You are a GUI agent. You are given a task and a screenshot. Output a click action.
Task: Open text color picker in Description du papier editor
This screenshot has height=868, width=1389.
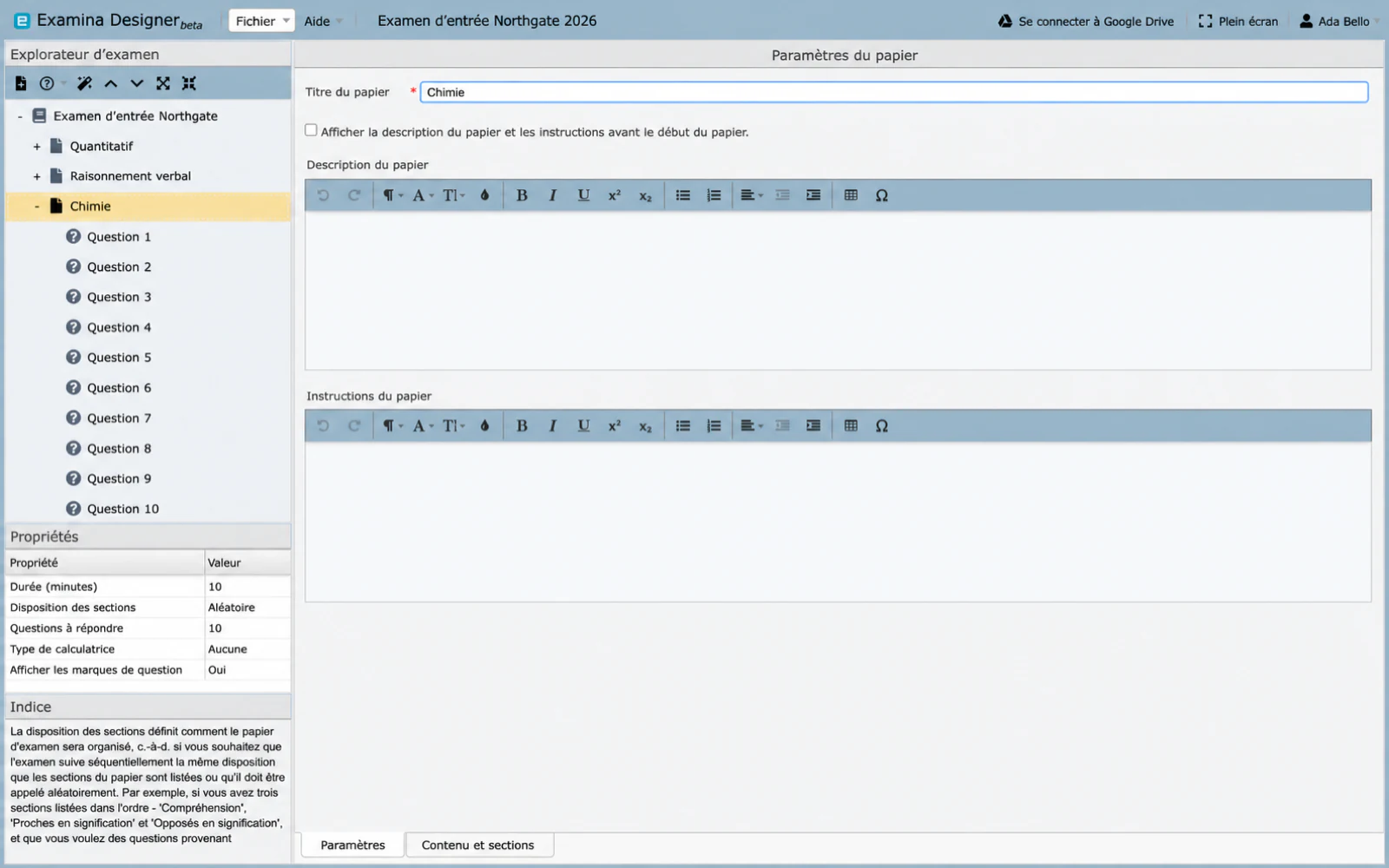pyautogui.click(x=484, y=195)
